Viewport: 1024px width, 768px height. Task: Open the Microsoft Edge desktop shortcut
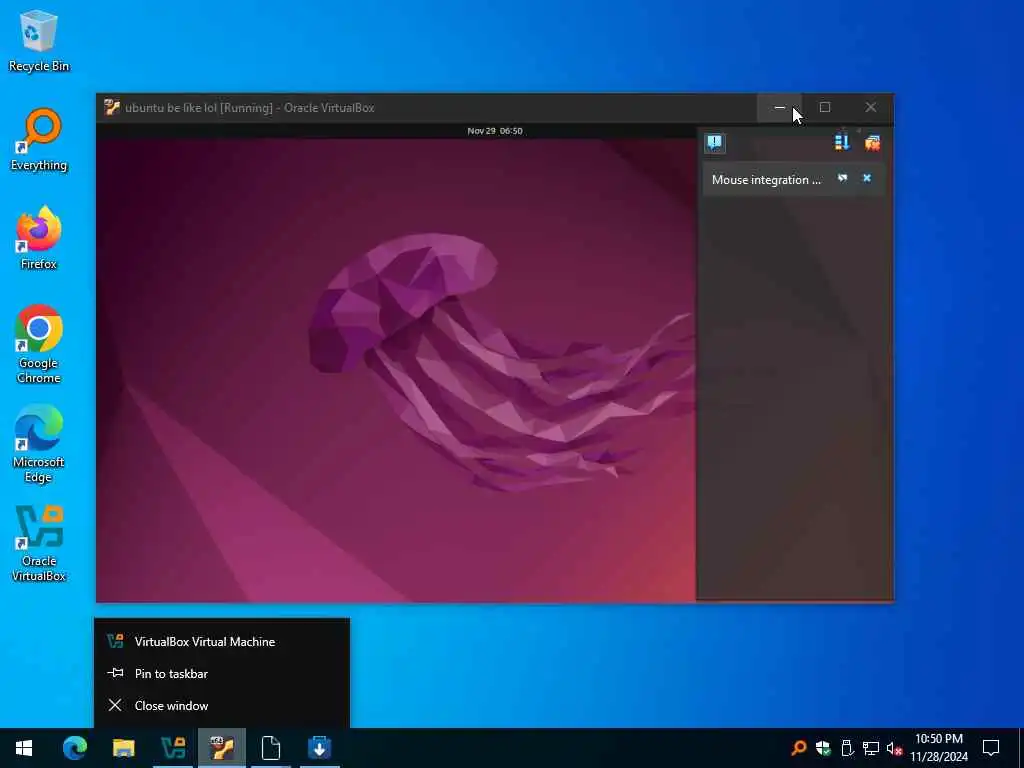click(39, 444)
